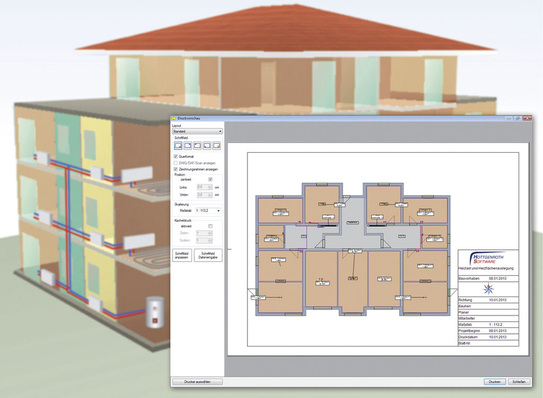Select the fourth Schriftfeld position icon
The width and height of the screenshot is (543, 398).
coord(207,146)
